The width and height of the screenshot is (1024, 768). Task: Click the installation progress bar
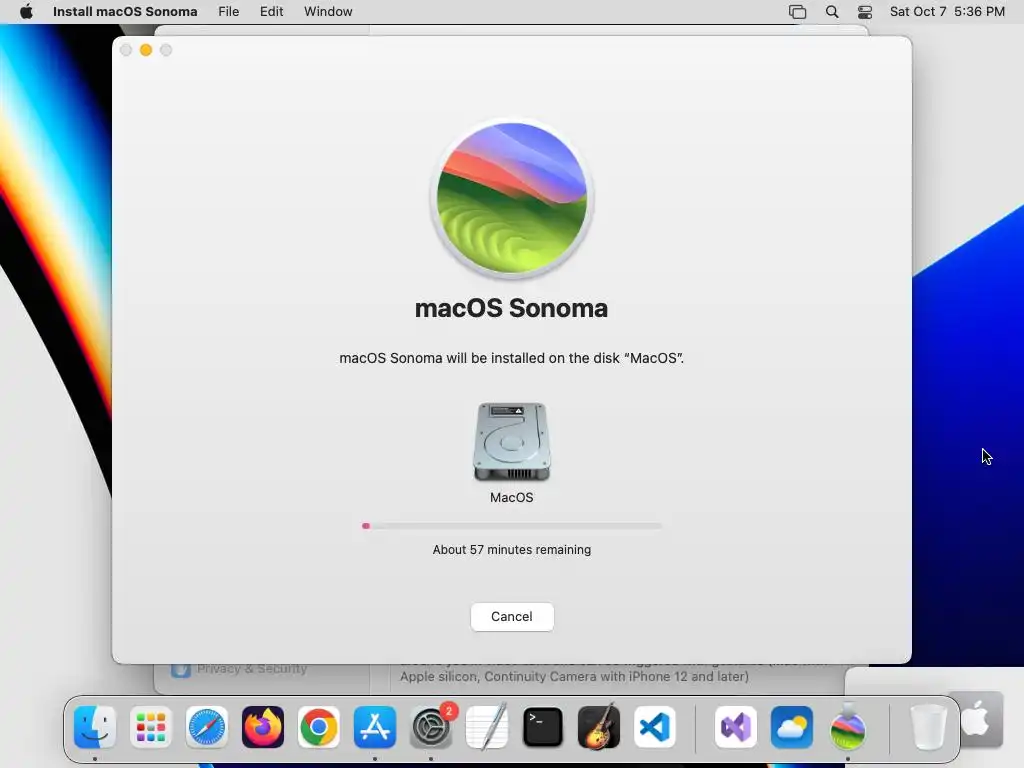click(512, 526)
